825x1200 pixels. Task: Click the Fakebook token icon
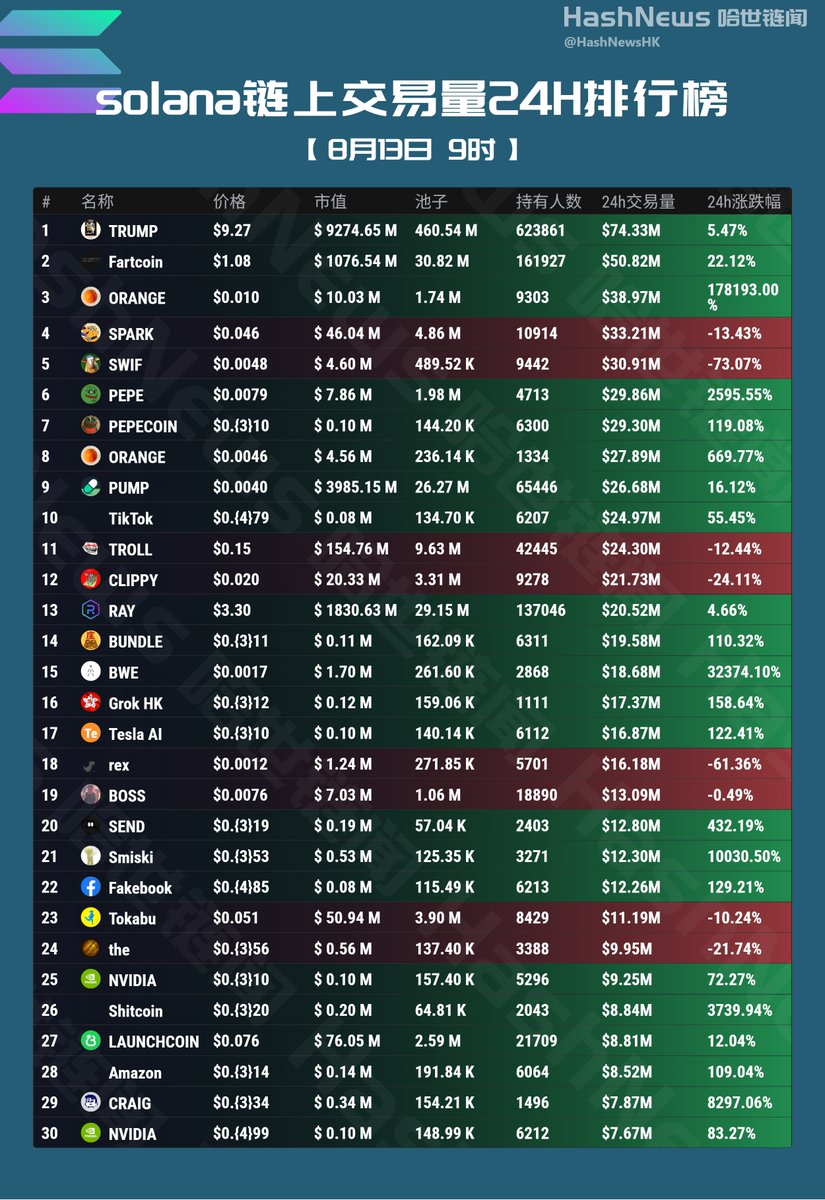(91, 887)
